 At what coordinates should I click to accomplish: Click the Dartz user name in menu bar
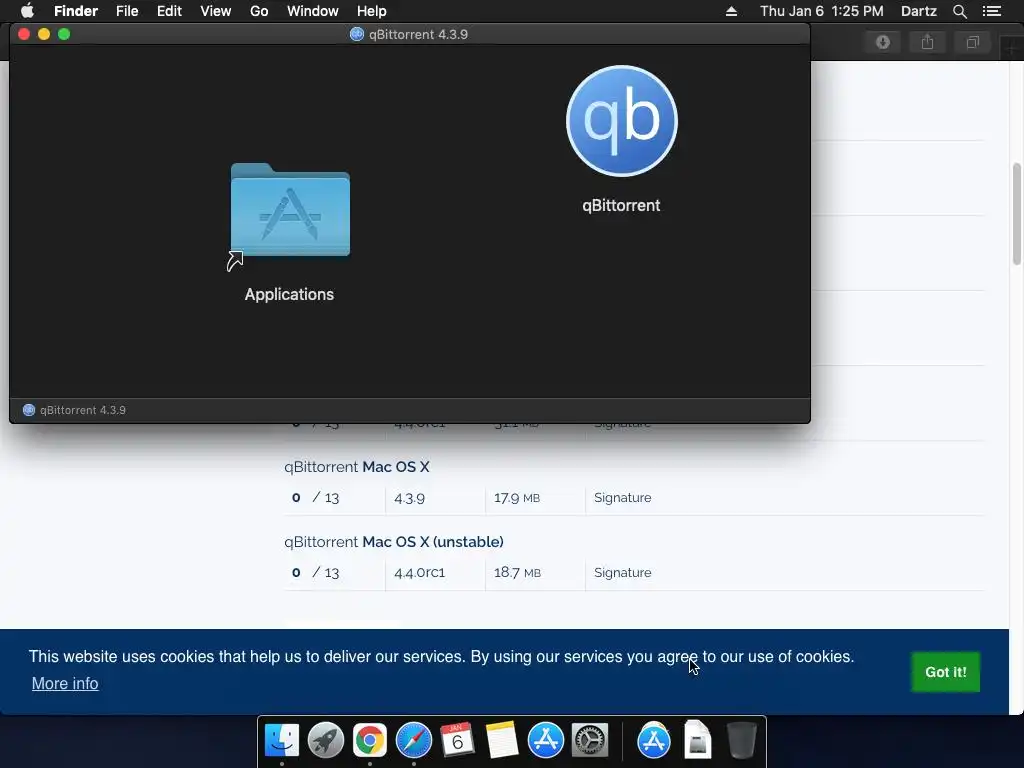[x=919, y=11]
